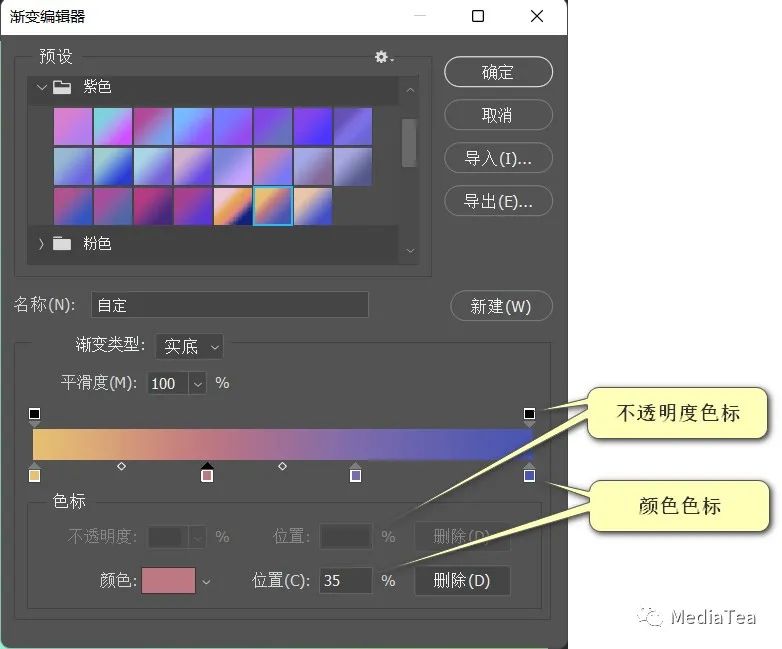Collapse the 紫色 preset folder
Image resolution: width=782 pixels, height=649 pixels.
(41, 87)
